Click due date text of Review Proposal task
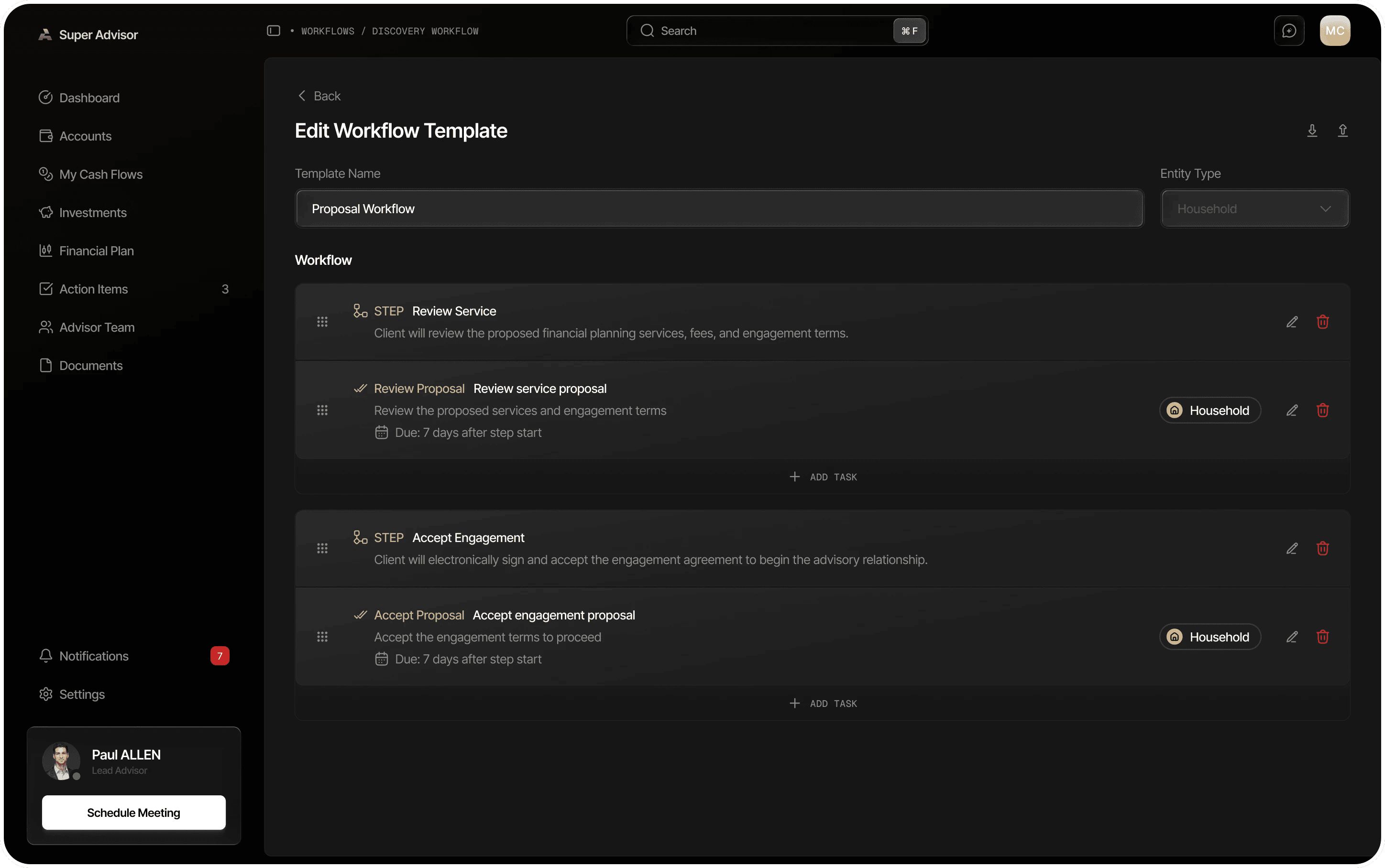1385x868 pixels. [468, 433]
